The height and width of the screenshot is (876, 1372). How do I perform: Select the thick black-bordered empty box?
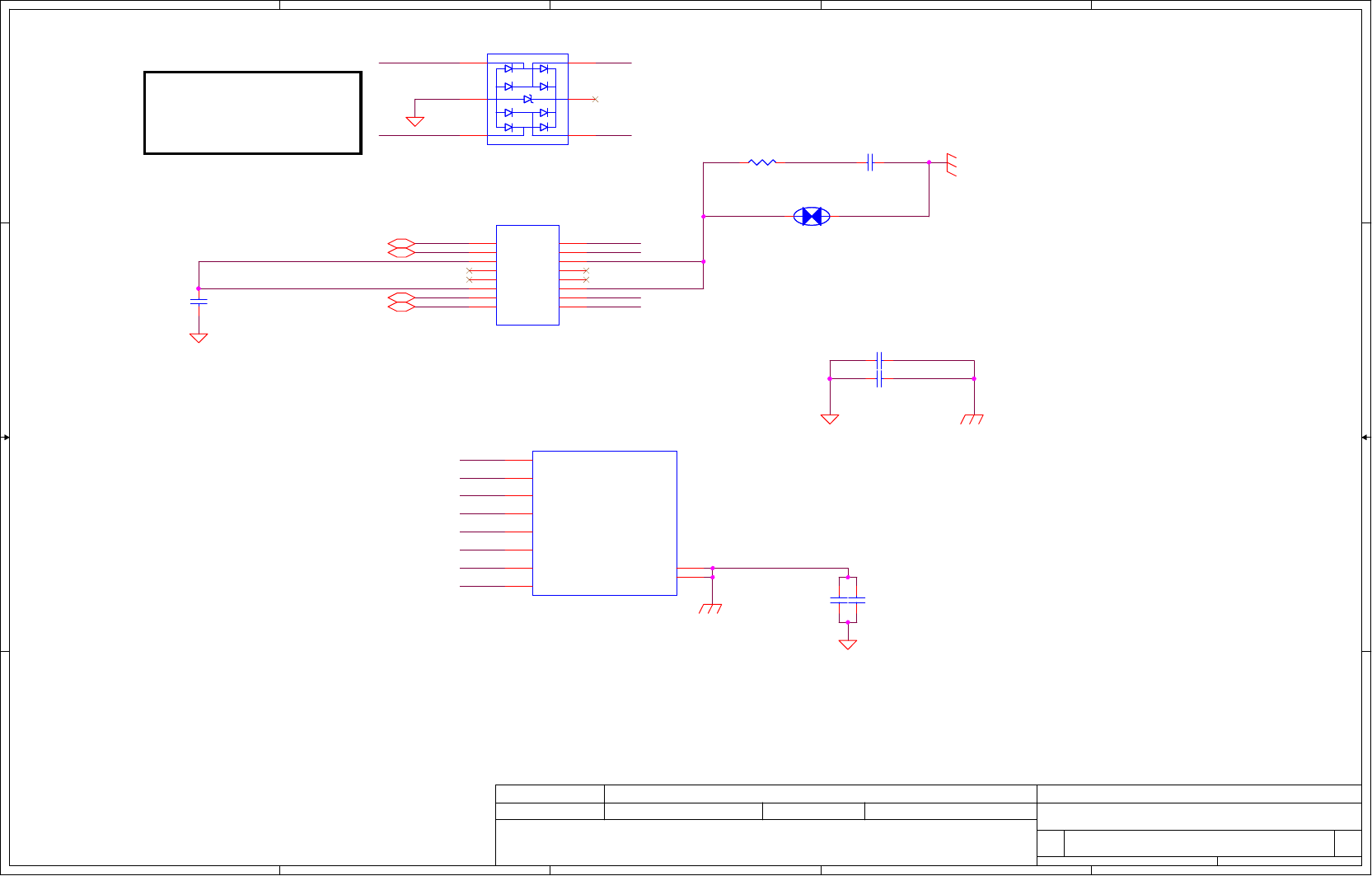pyautogui.click(x=253, y=113)
